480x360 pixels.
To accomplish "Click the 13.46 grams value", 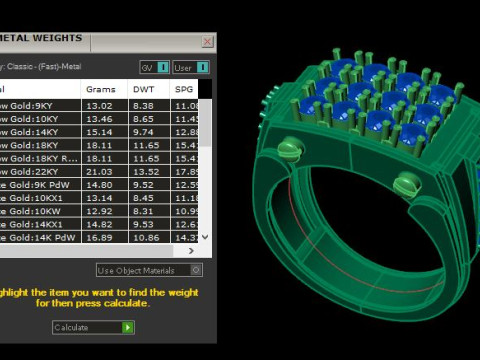I will point(99,119).
